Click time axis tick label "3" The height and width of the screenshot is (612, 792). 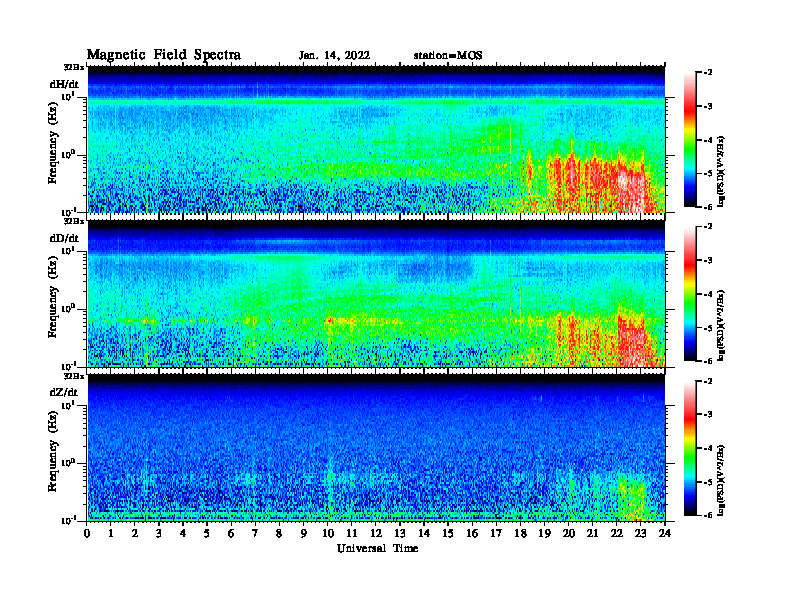tap(159, 533)
